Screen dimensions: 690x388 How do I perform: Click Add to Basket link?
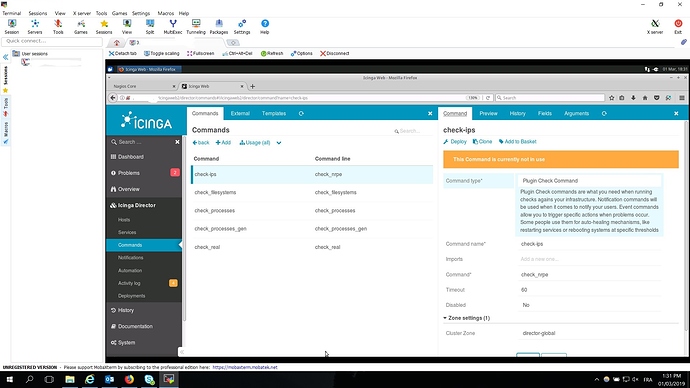(x=518, y=142)
